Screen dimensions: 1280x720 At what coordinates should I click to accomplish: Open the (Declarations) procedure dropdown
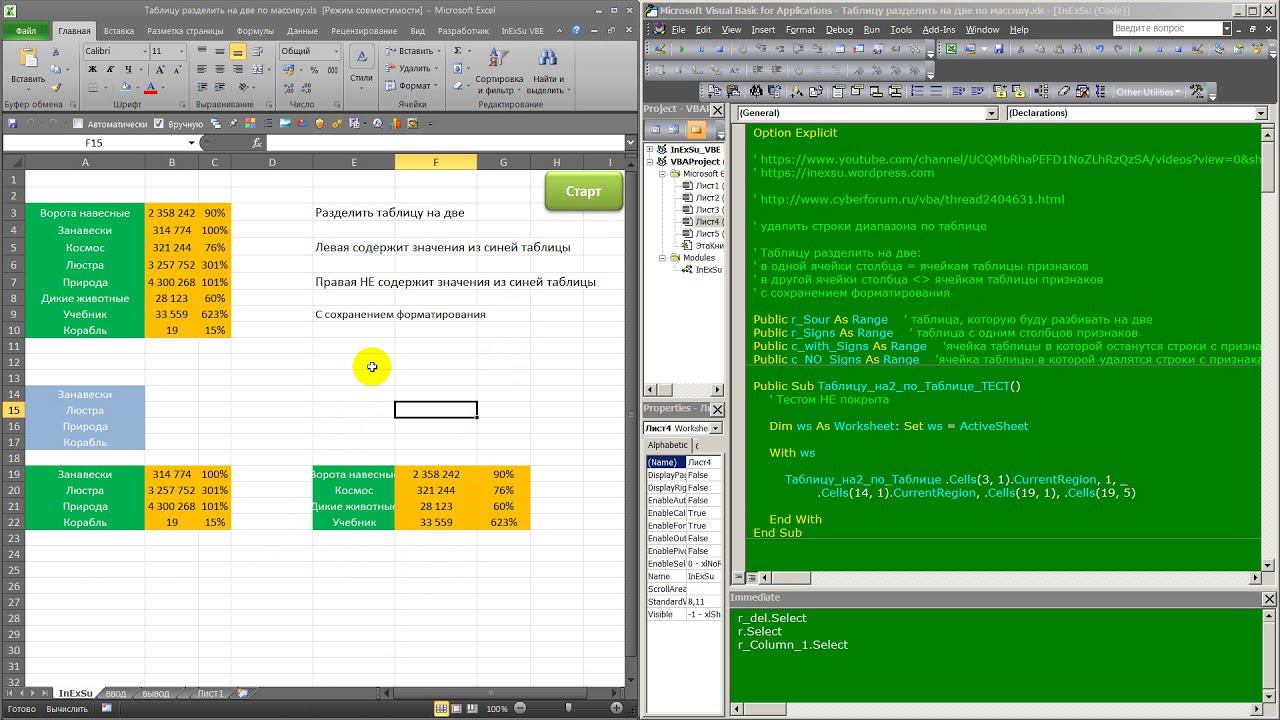pos(1259,113)
